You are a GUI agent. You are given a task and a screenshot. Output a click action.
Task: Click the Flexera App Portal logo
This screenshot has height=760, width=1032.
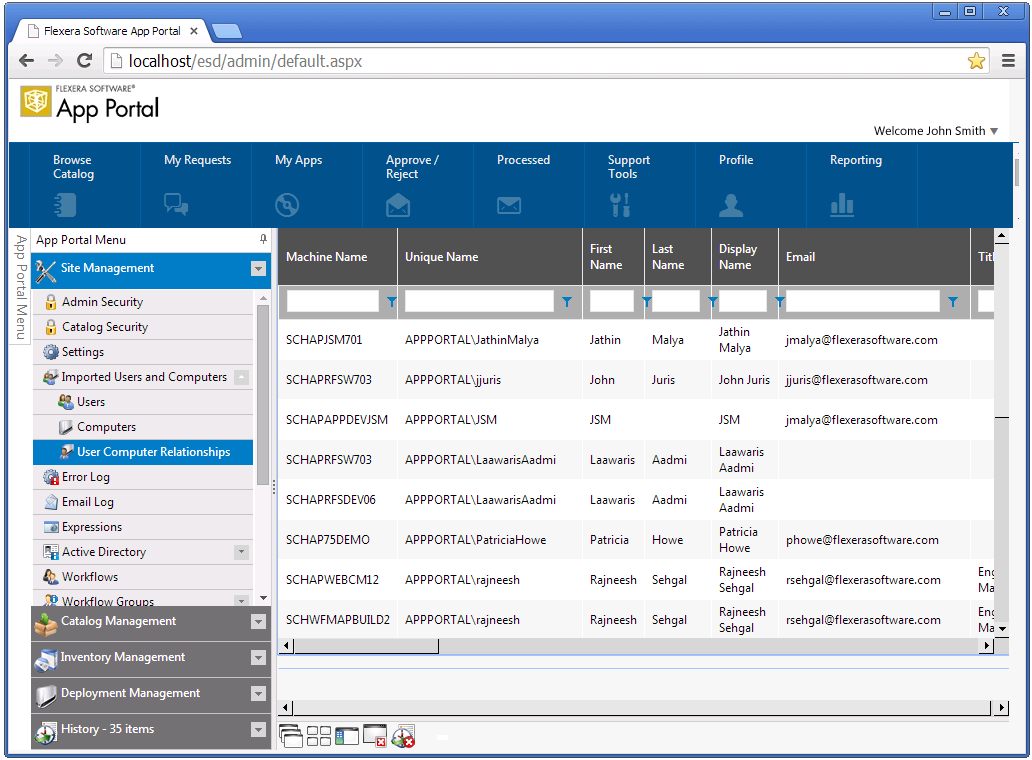[90, 104]
